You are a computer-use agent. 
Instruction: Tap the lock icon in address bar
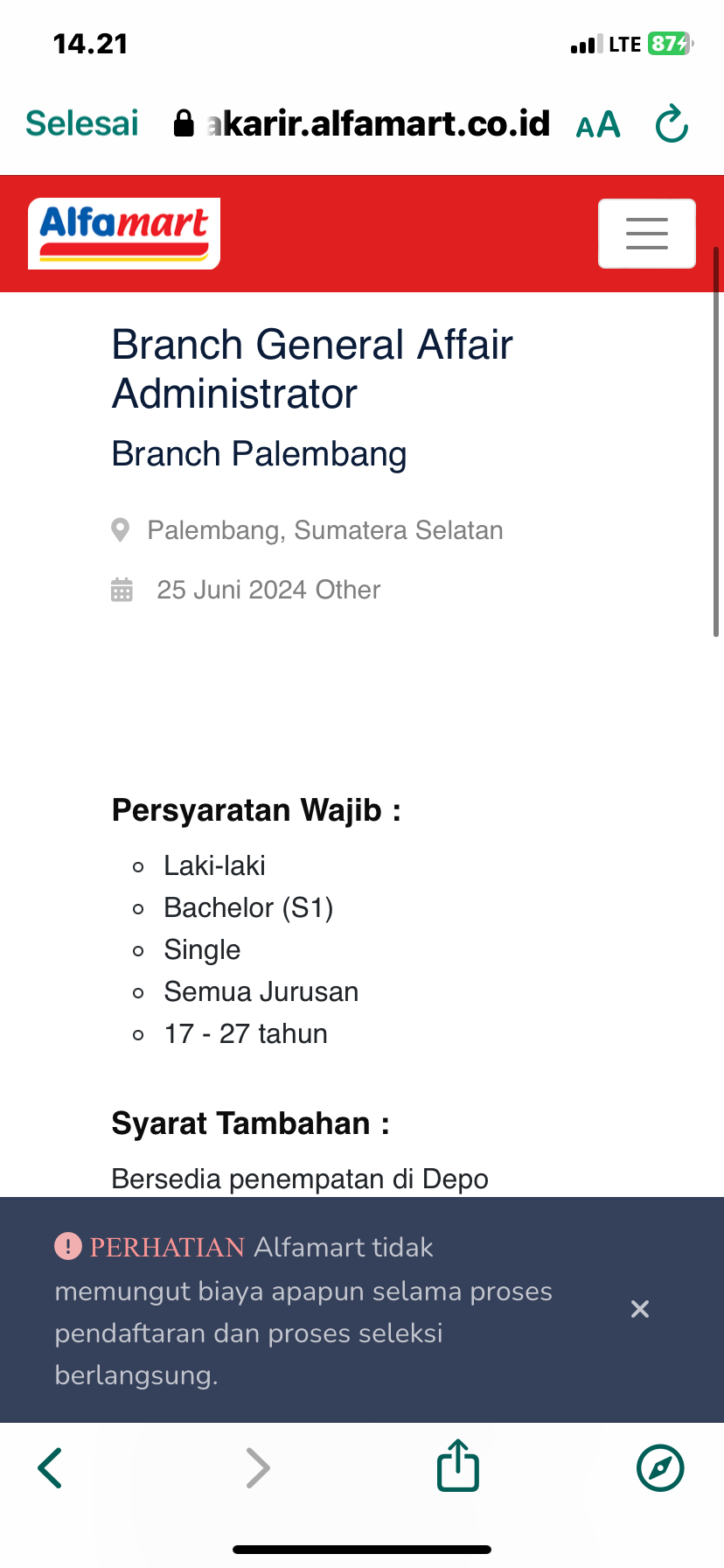(x=184, y=123)
